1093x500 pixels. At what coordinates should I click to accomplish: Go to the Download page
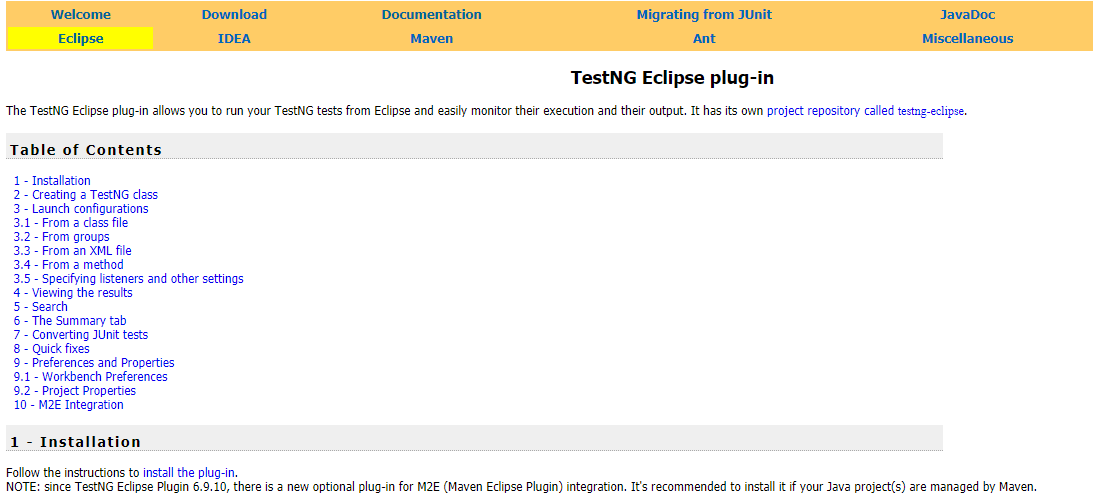(x=234, y=15)
